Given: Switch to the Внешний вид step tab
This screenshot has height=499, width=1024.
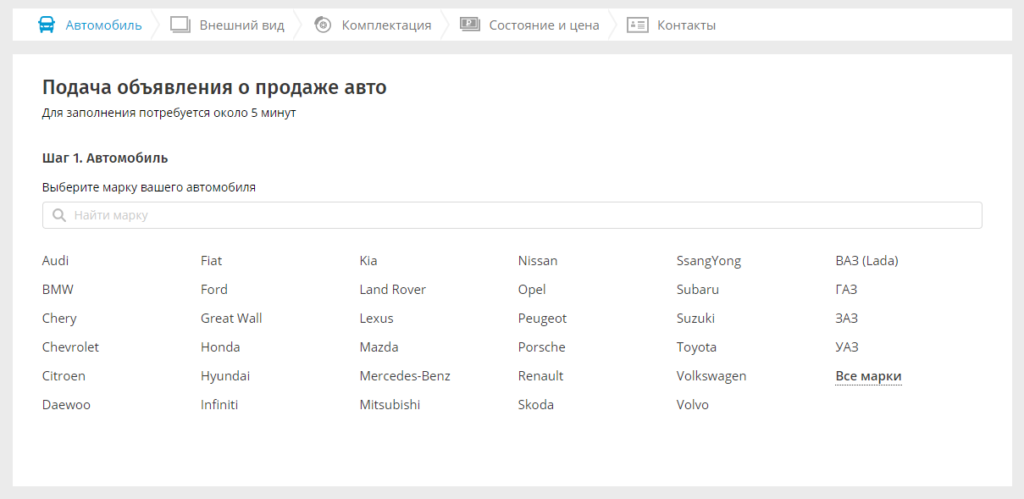Looking at the screenshot, I should tap(241, 25).
